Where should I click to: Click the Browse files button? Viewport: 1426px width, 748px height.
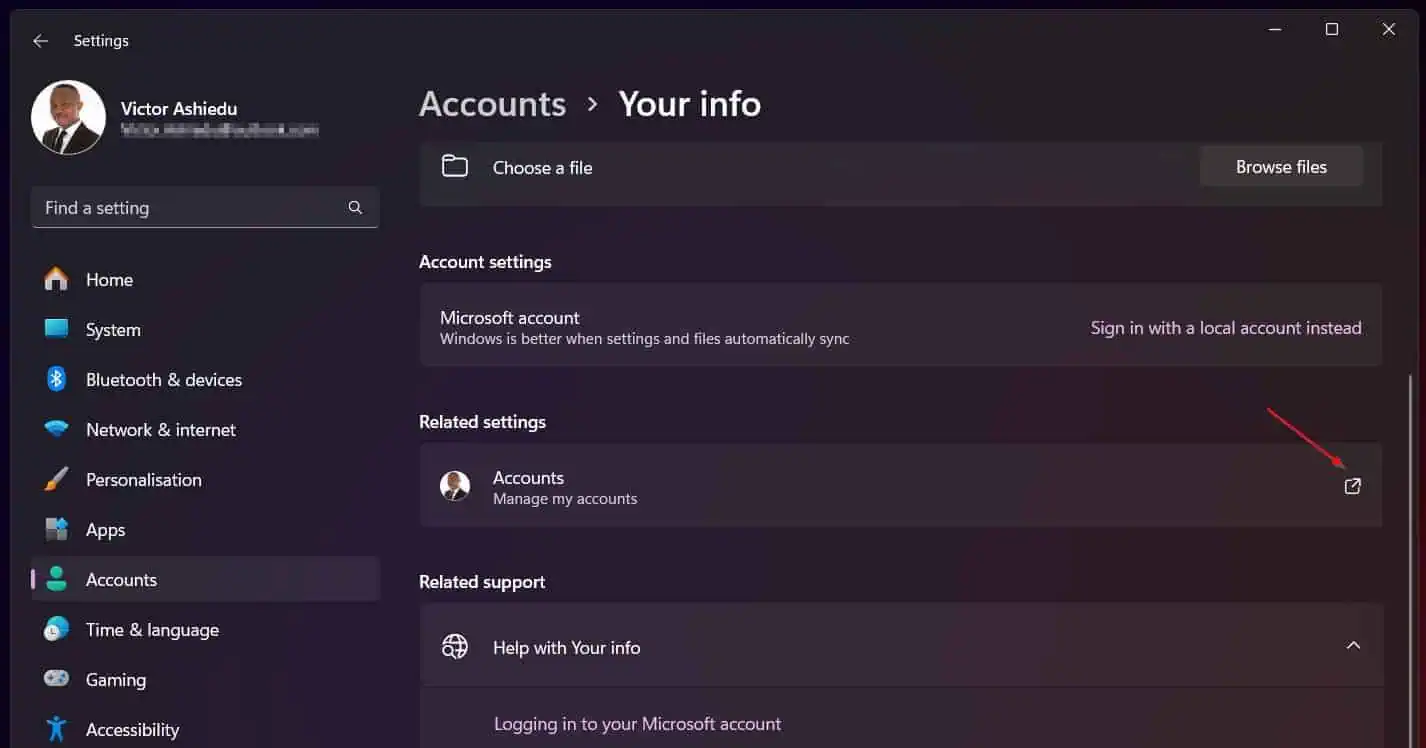click(1281, 167)
